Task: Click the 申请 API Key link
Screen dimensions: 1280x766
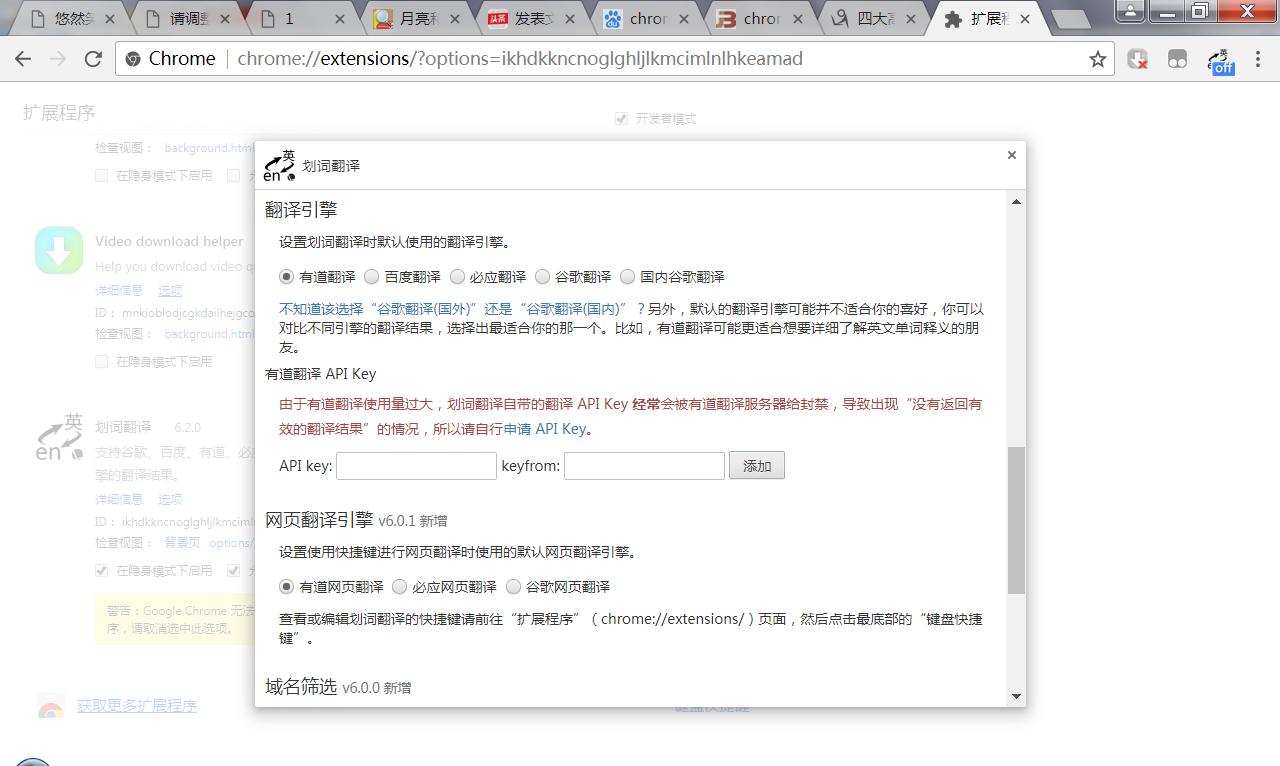Action: click(x=544, y=428)
